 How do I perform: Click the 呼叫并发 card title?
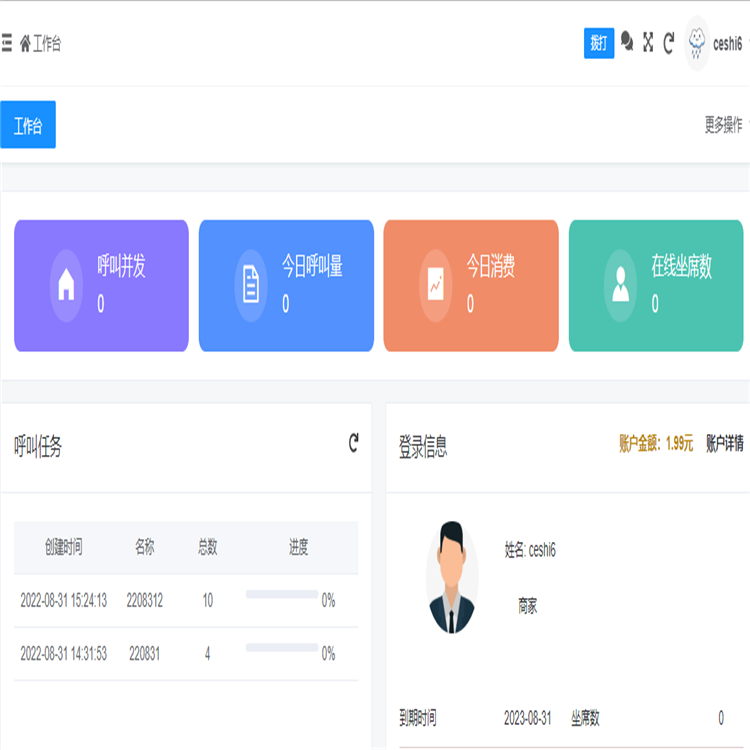click(x=121, y=266)
